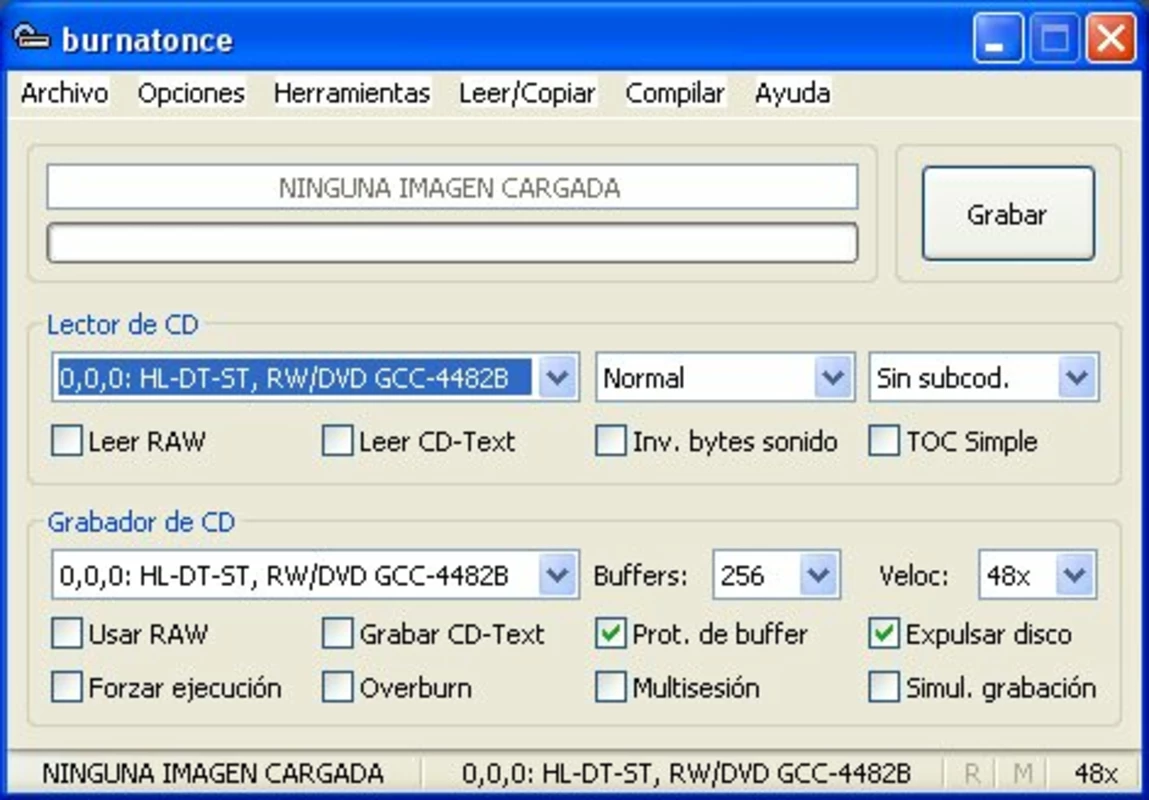
Task: Open the Compilar menu
Action: click(x=675, y=93)
